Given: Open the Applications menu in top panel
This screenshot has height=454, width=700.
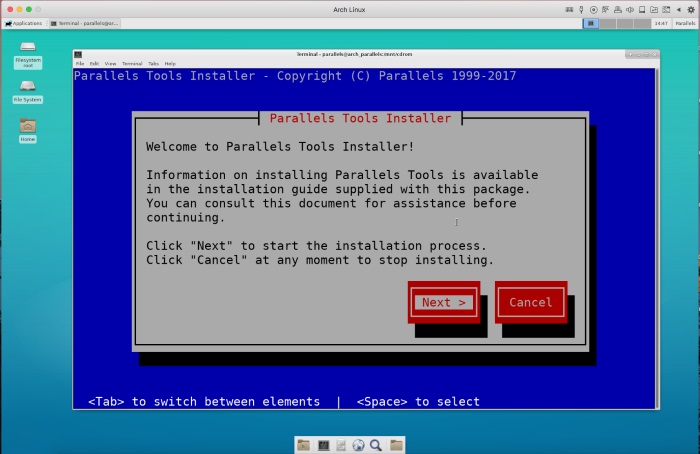Looking at the screenshot, I should click(24, 23).
